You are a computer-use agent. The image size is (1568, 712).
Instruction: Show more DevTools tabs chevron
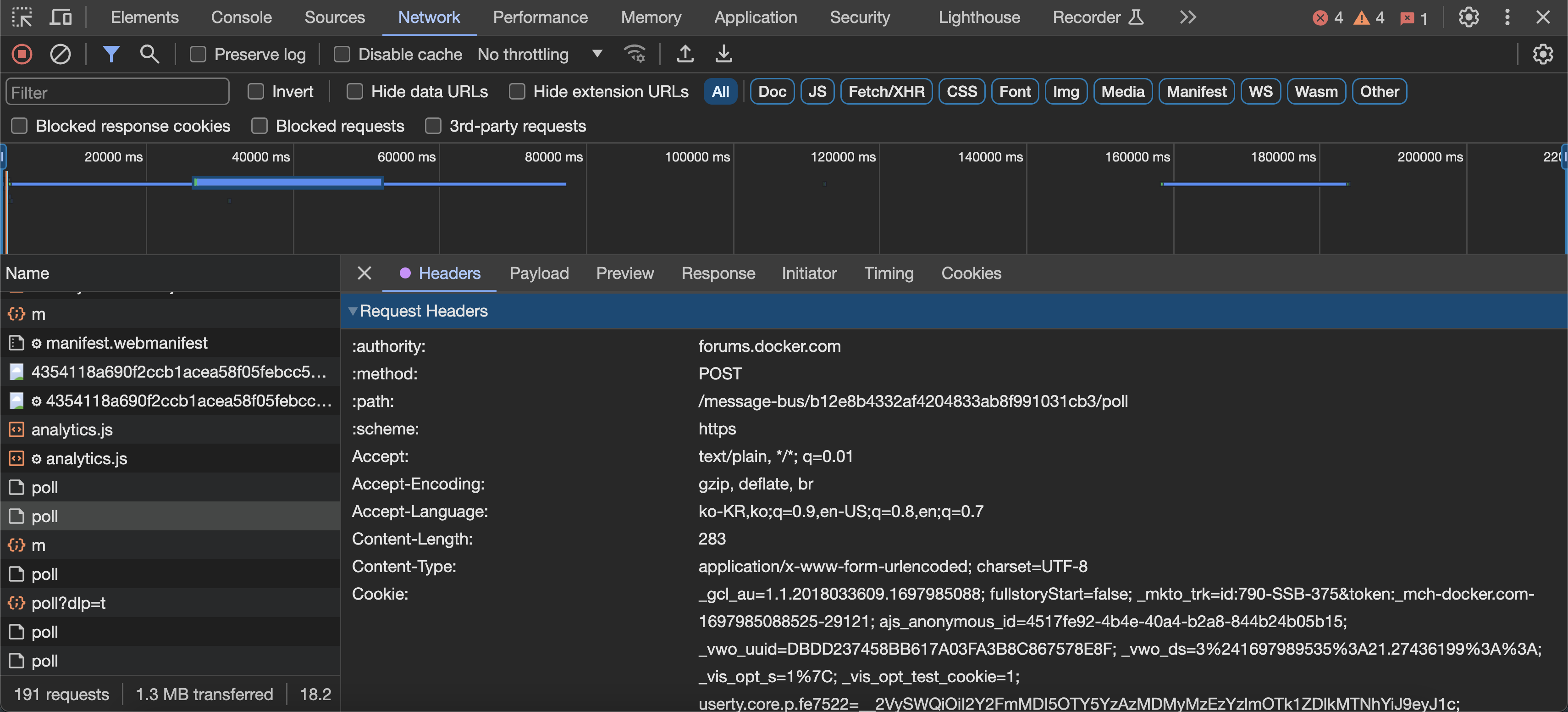pyautogui.click(x=1187, y=17)
